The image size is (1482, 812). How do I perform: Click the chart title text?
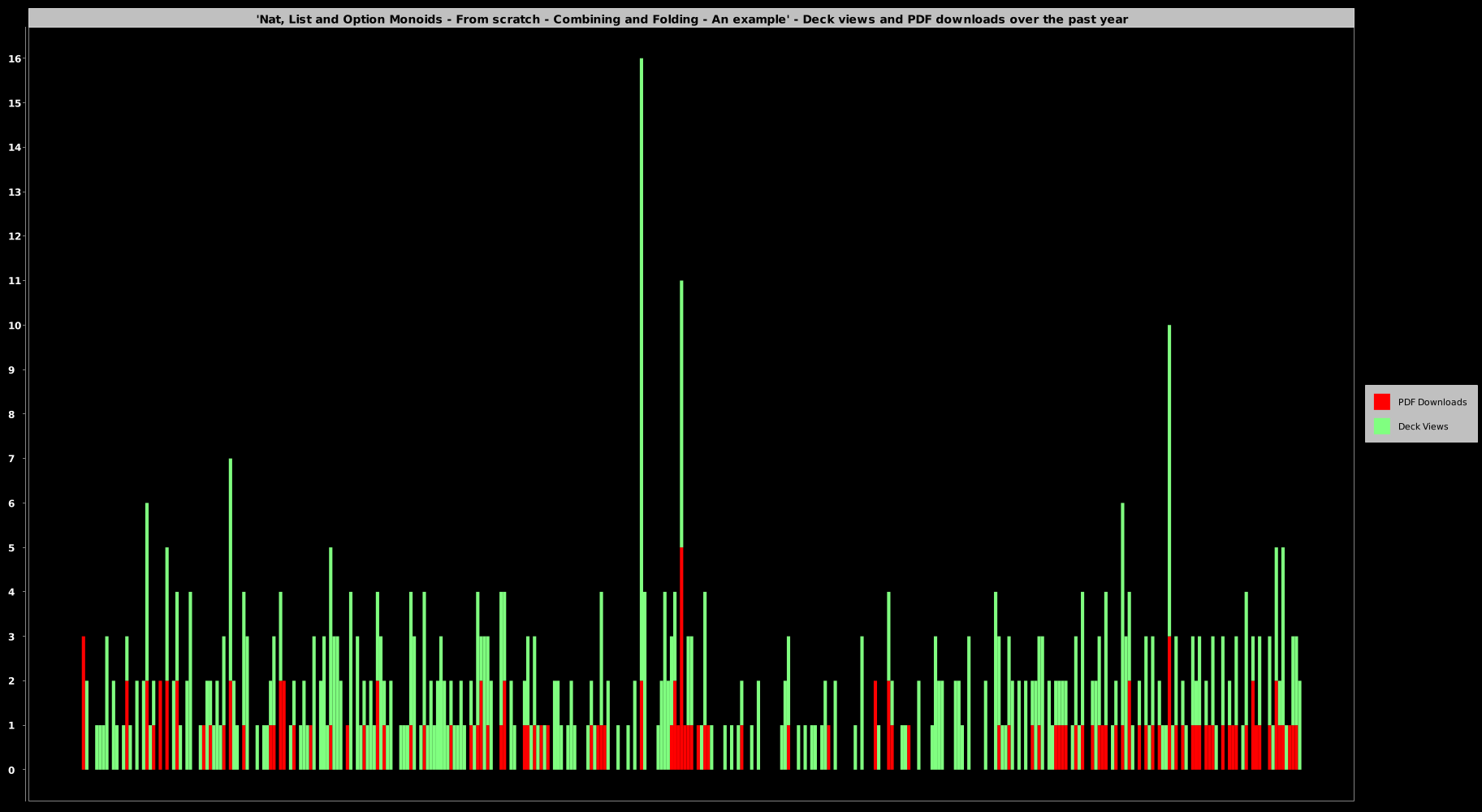(692, 19)
